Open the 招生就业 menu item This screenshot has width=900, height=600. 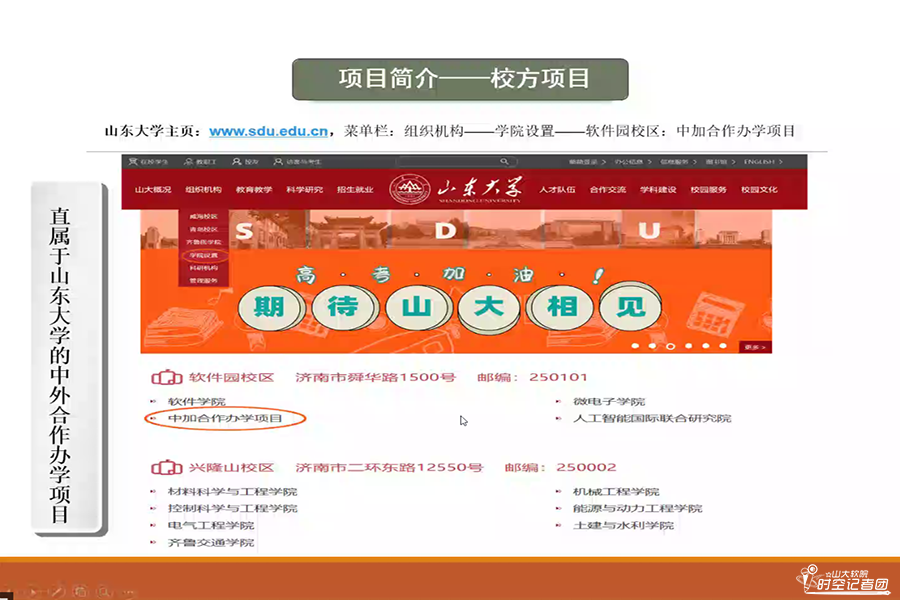click(x=354, y=189)
